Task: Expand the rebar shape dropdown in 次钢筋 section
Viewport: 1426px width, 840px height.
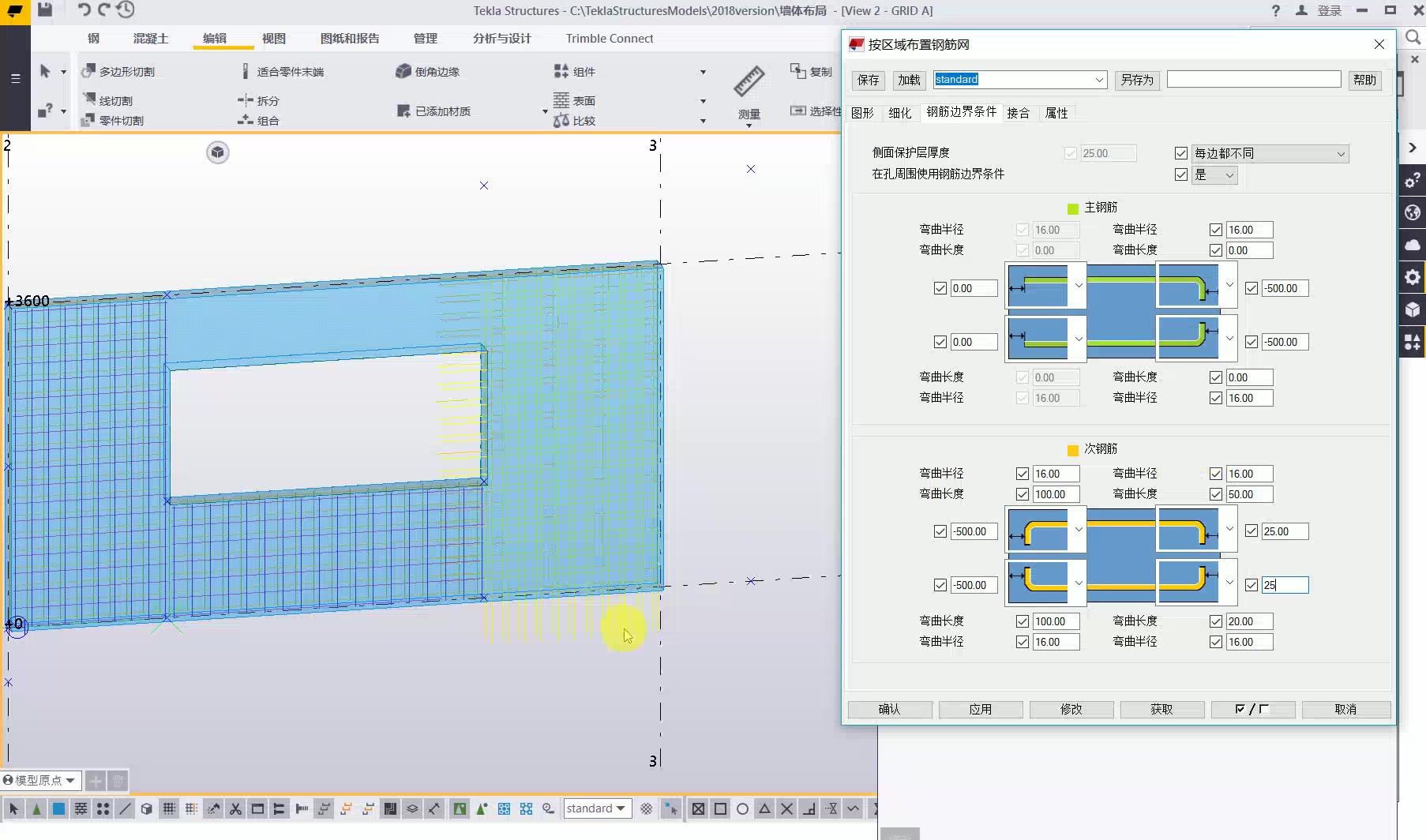Action: (x=1079, y=531)
